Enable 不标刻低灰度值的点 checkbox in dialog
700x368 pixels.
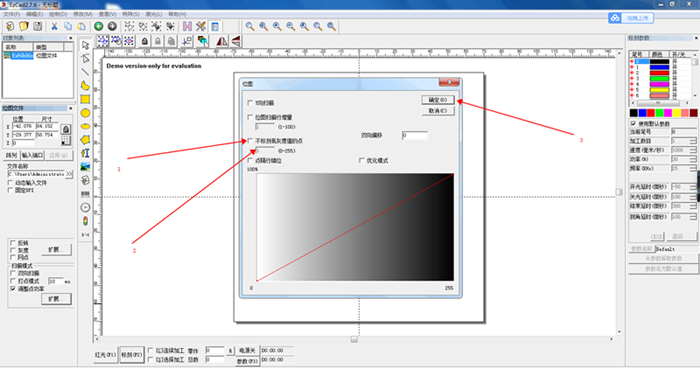click(x=250, y=141)
